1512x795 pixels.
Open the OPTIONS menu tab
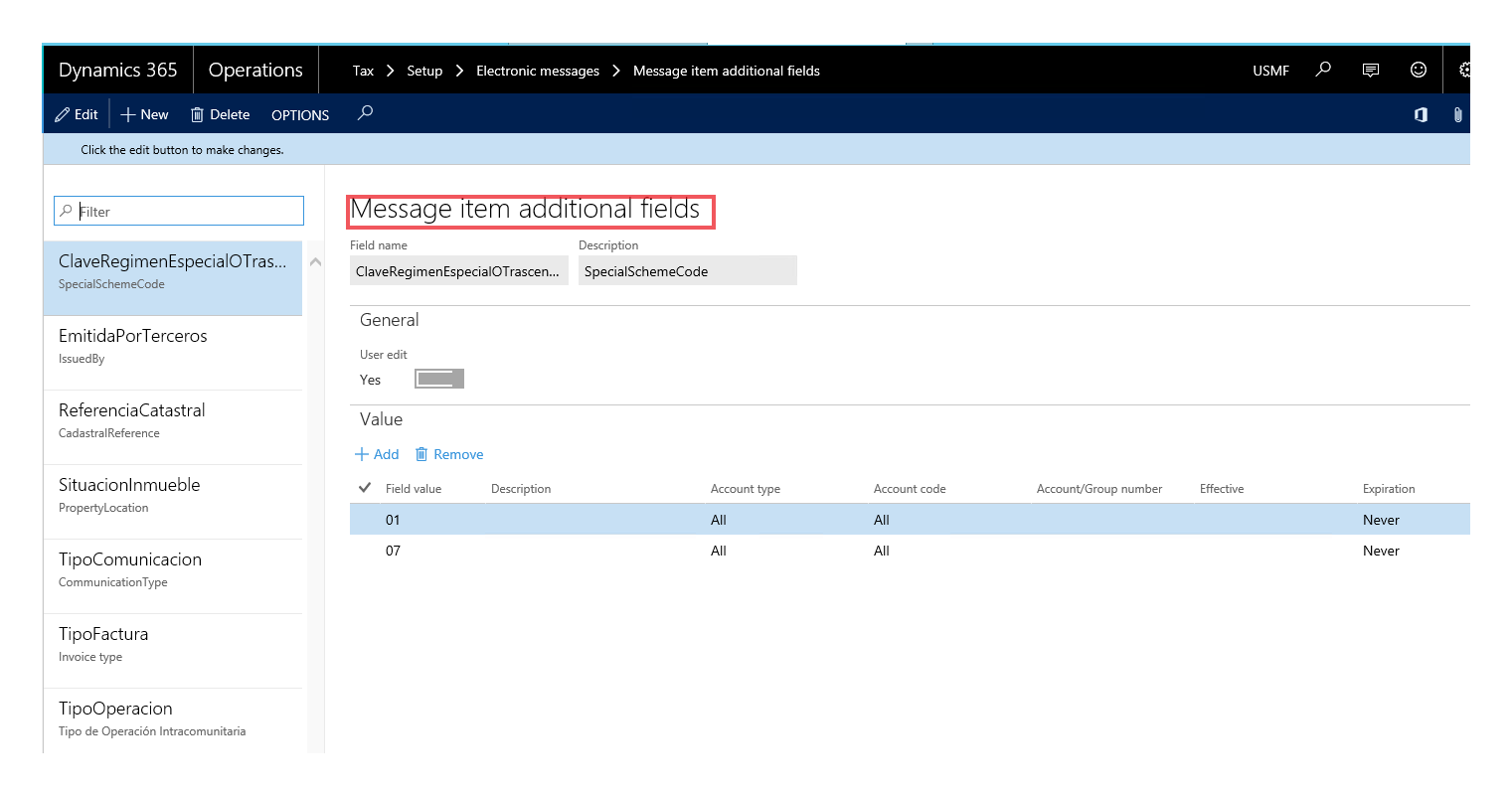pos(300,115)
